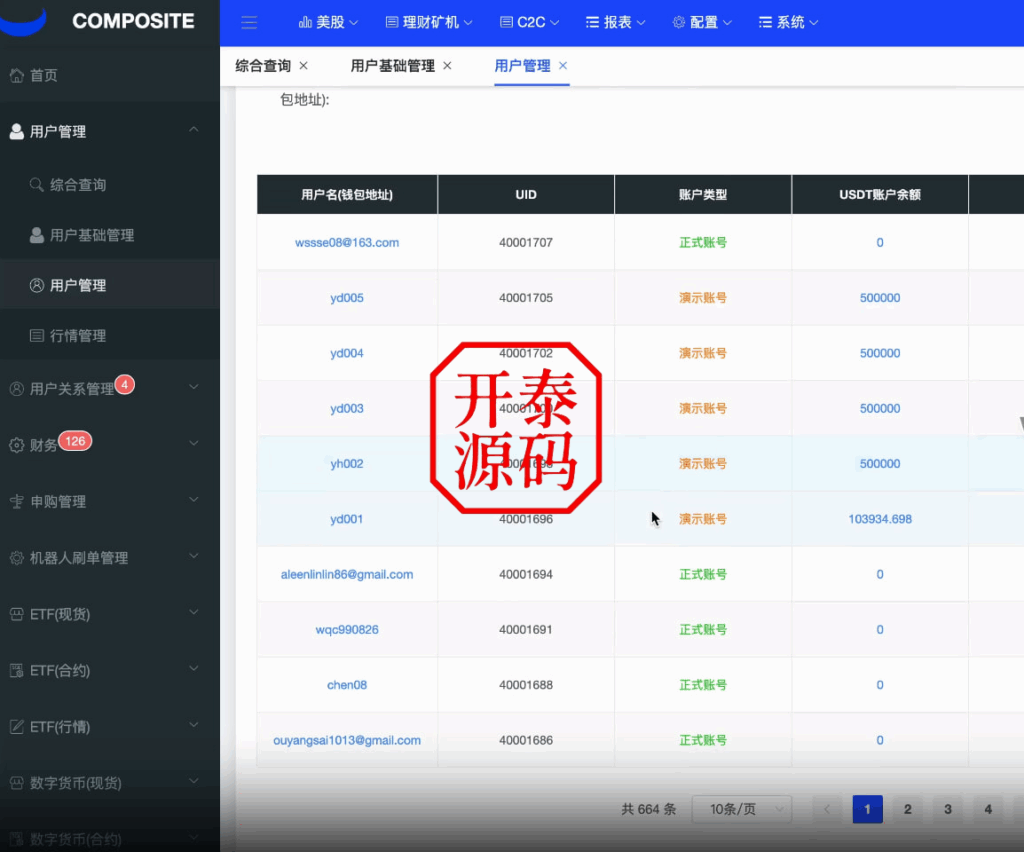Viewport: 1024px width, 852px height.
Task: Open user yd005 link
Action: point(347,298)
